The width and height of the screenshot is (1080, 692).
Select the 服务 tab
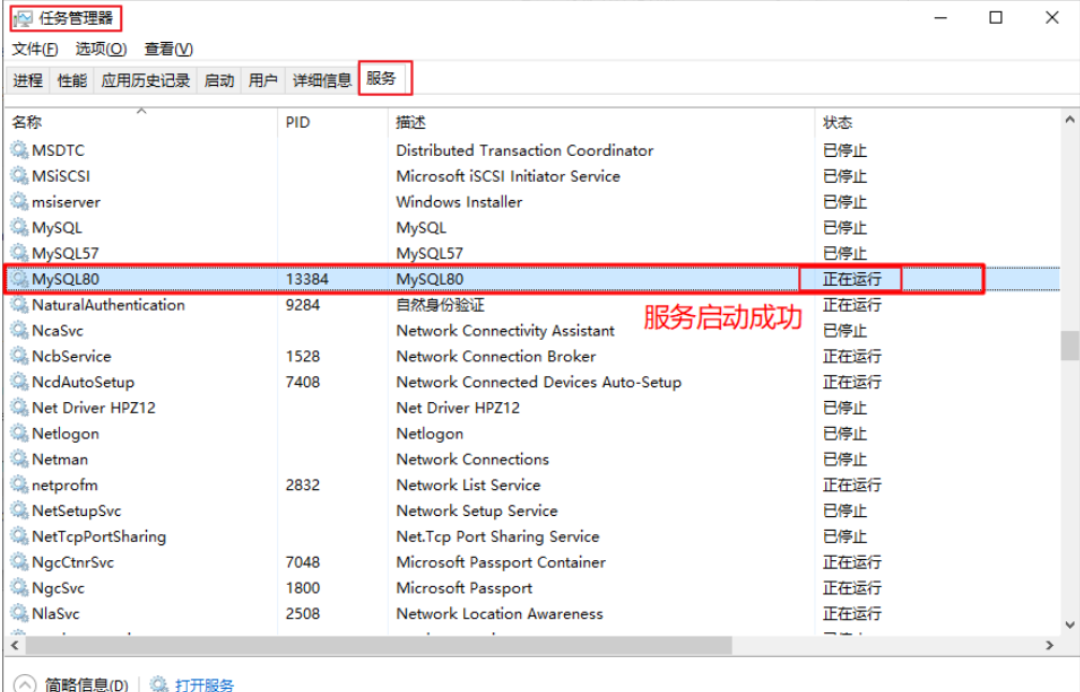coord(382,78)
